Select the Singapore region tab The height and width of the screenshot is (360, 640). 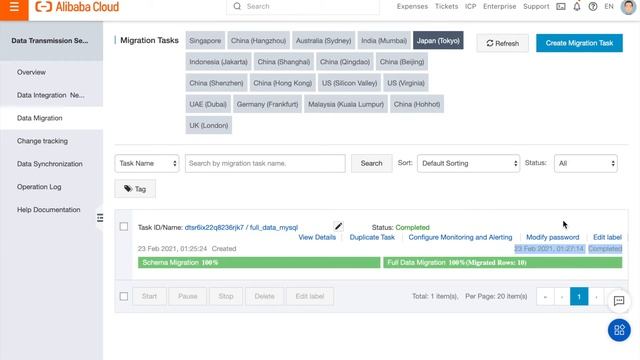click(x=205, y=40)
